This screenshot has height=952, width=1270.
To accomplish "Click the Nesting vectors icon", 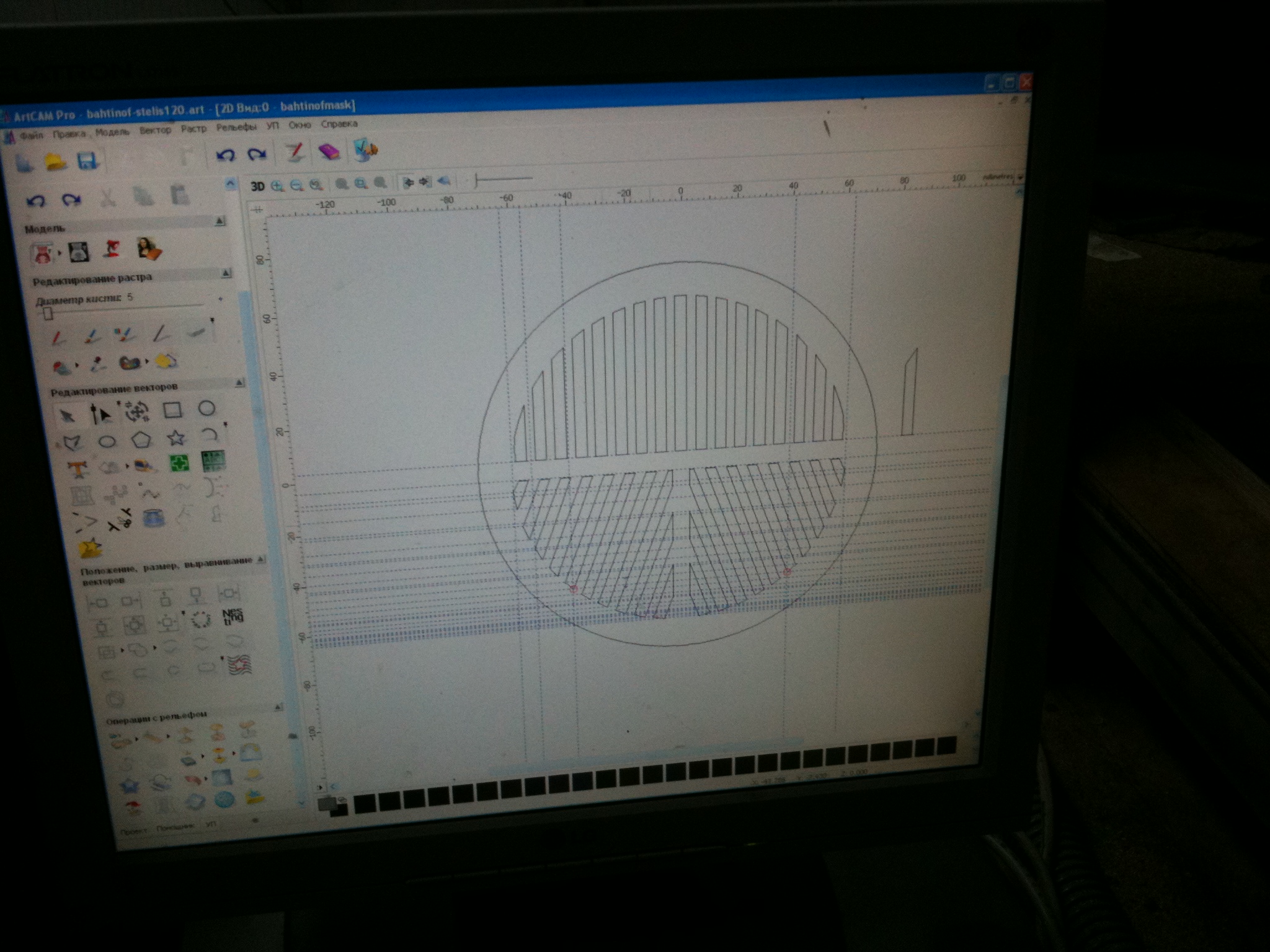I will [x=233, y=616].
